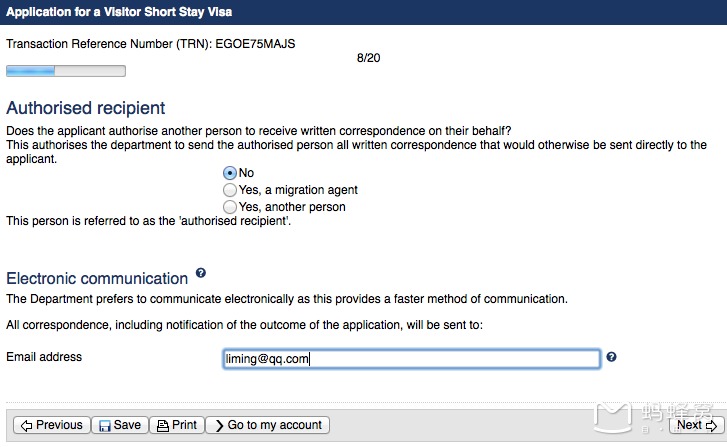Image resolution: width=727 pixels, height=447 pixels.
Task: Click the floppy disk Save icon
Action: (x=102, y=425)
